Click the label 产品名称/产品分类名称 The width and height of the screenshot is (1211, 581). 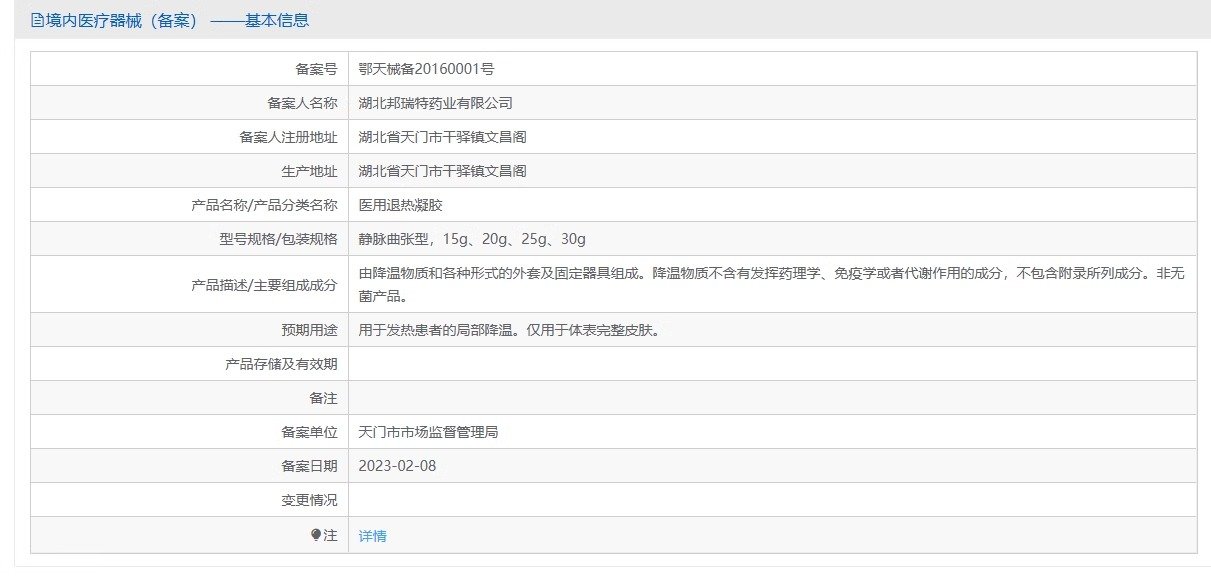[264, 205]
